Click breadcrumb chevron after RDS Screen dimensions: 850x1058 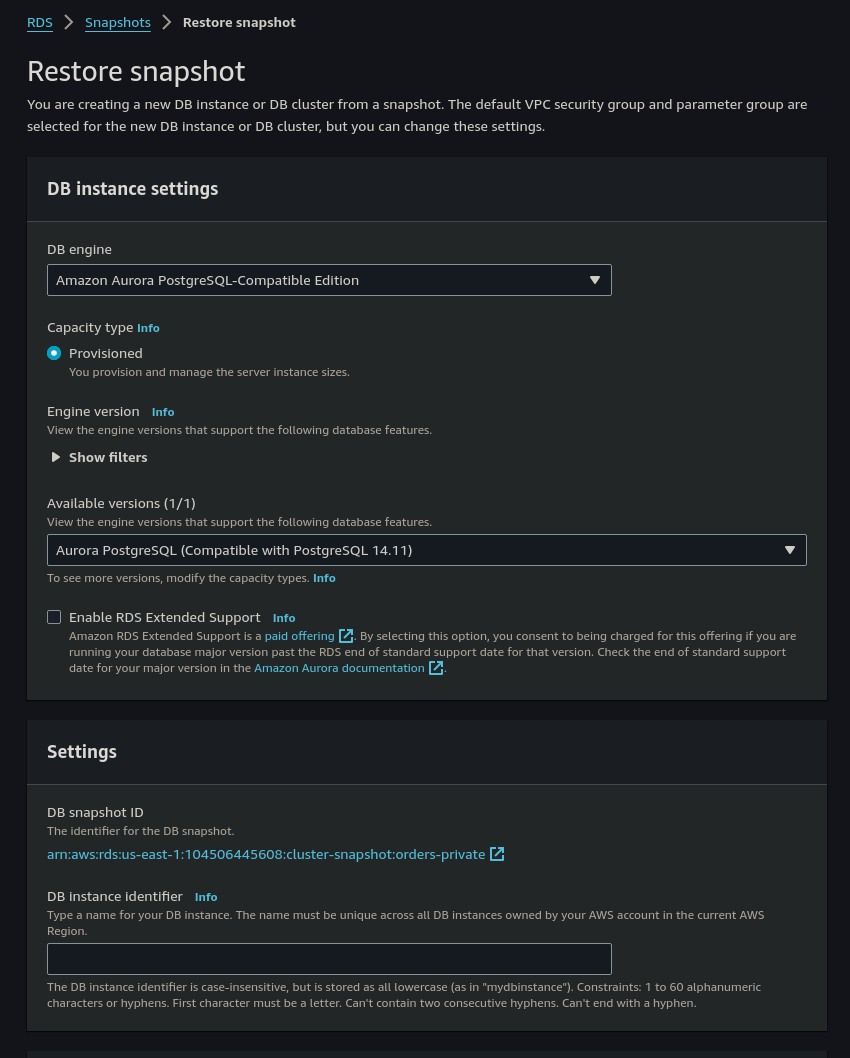[69, 22]
